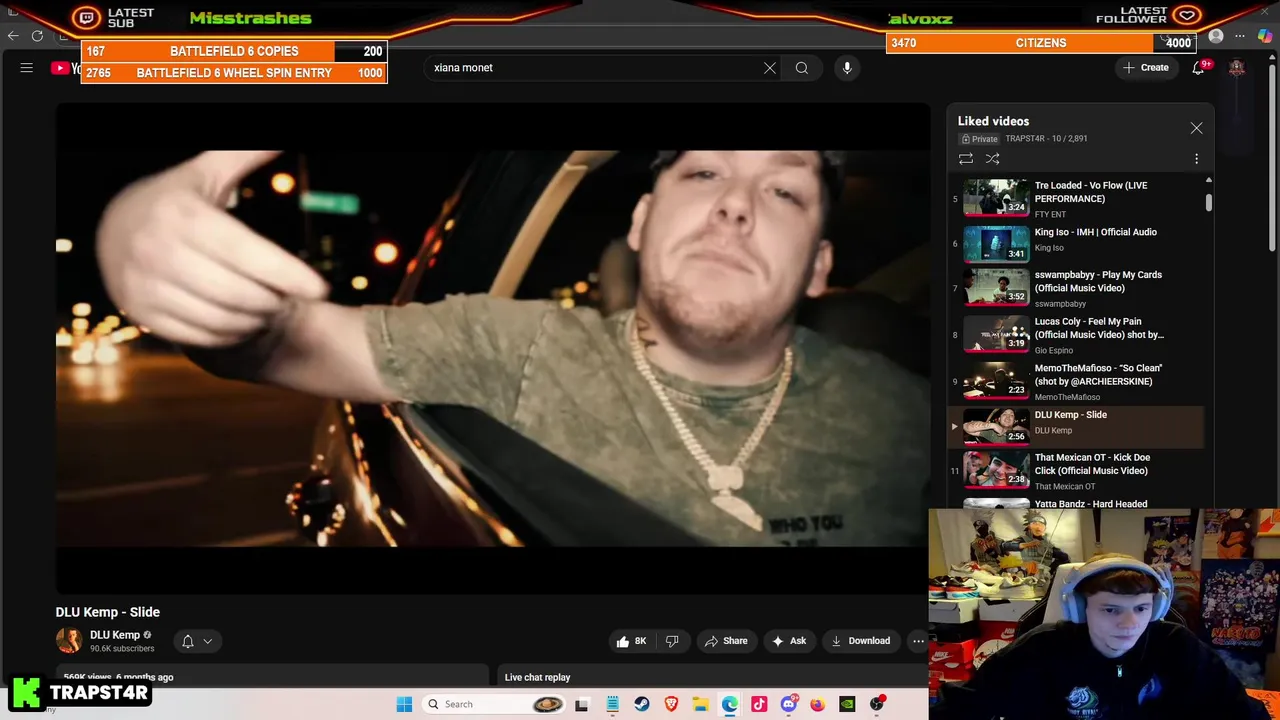Click the magnifier search button

point(802,68)
